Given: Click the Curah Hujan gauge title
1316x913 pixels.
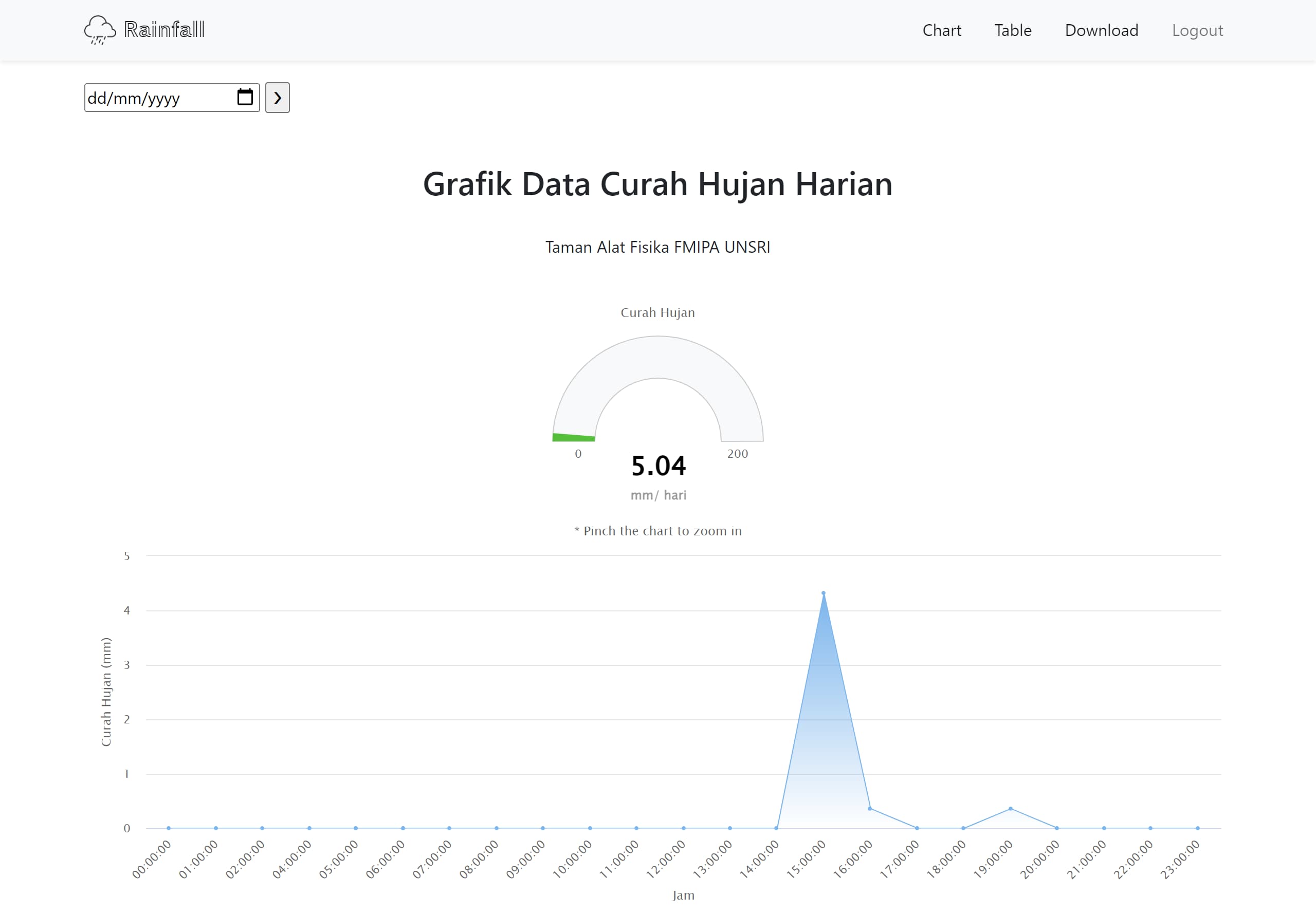Looking at the screenshot, I should coord(657,312).
